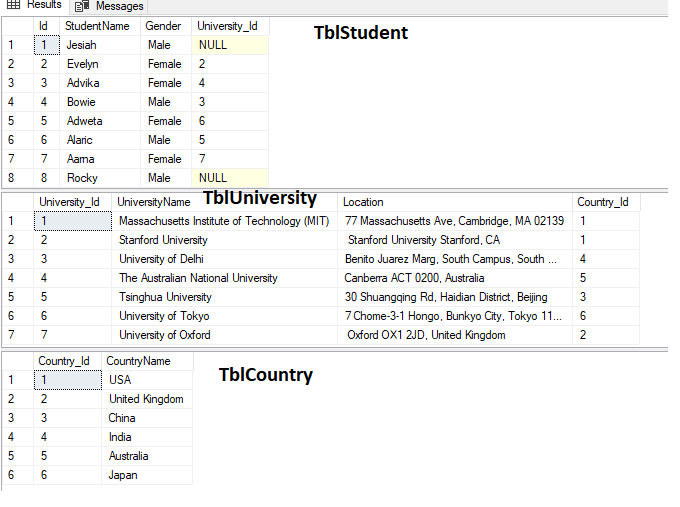The height and width of the screenshot is (507, 680).
Task: Click the Tsinghua University cell
Action: click(224, 297)
